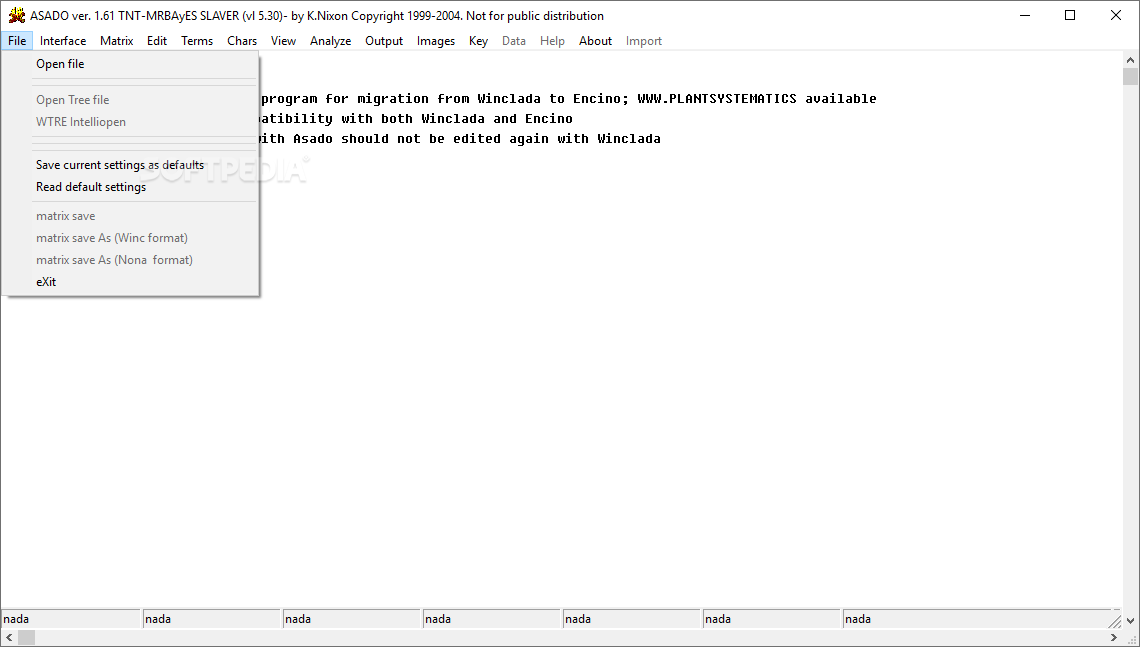
Task: Click the vertical scrollbar thumb
Action: [1131, 77]
